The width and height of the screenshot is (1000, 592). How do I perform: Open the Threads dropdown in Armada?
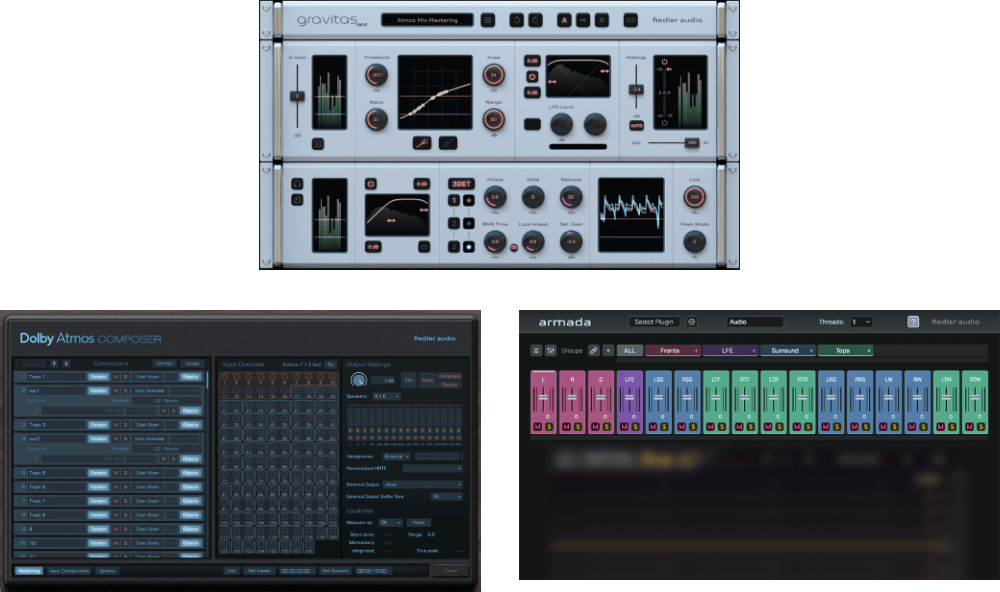click(x=861, y=322)
